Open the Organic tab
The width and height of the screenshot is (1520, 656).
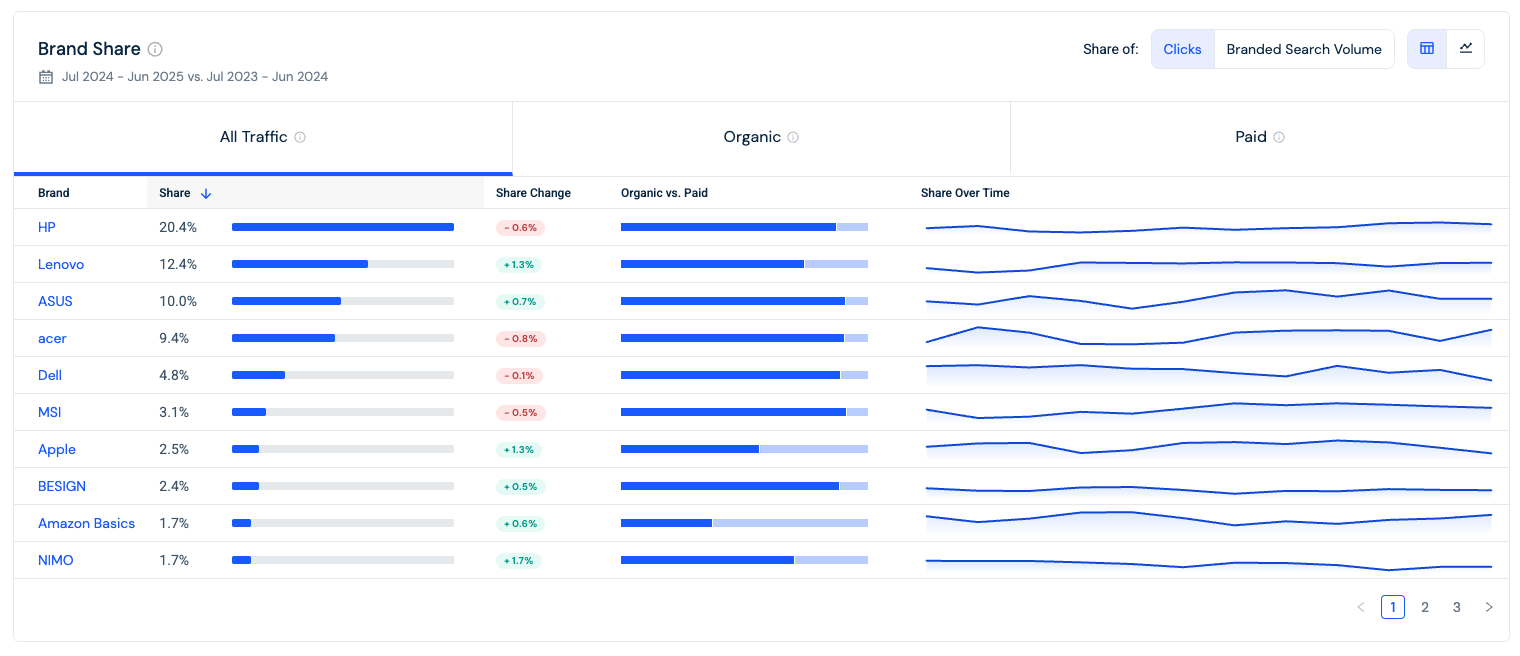click(761, 137)
